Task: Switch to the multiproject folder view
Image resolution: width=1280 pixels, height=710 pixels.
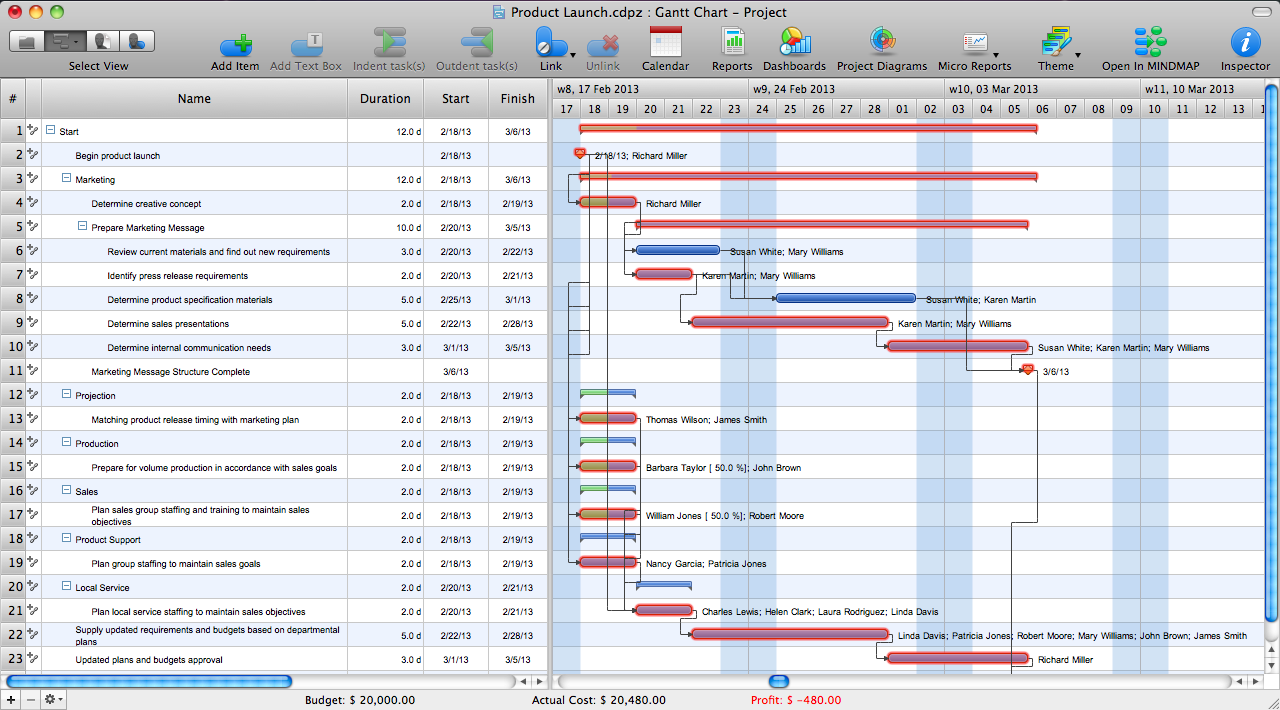Action: [27, 41]
